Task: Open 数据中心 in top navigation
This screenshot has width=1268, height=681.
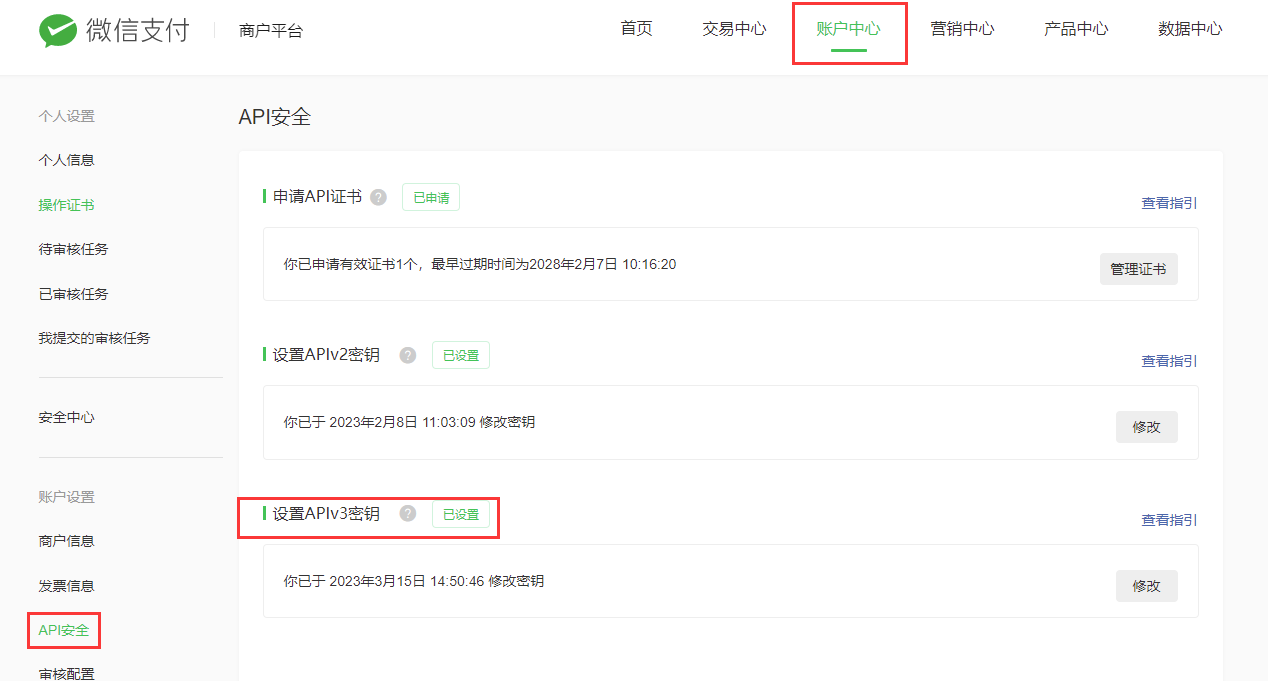Action: pyautogui.click(x=1190, y=29)
